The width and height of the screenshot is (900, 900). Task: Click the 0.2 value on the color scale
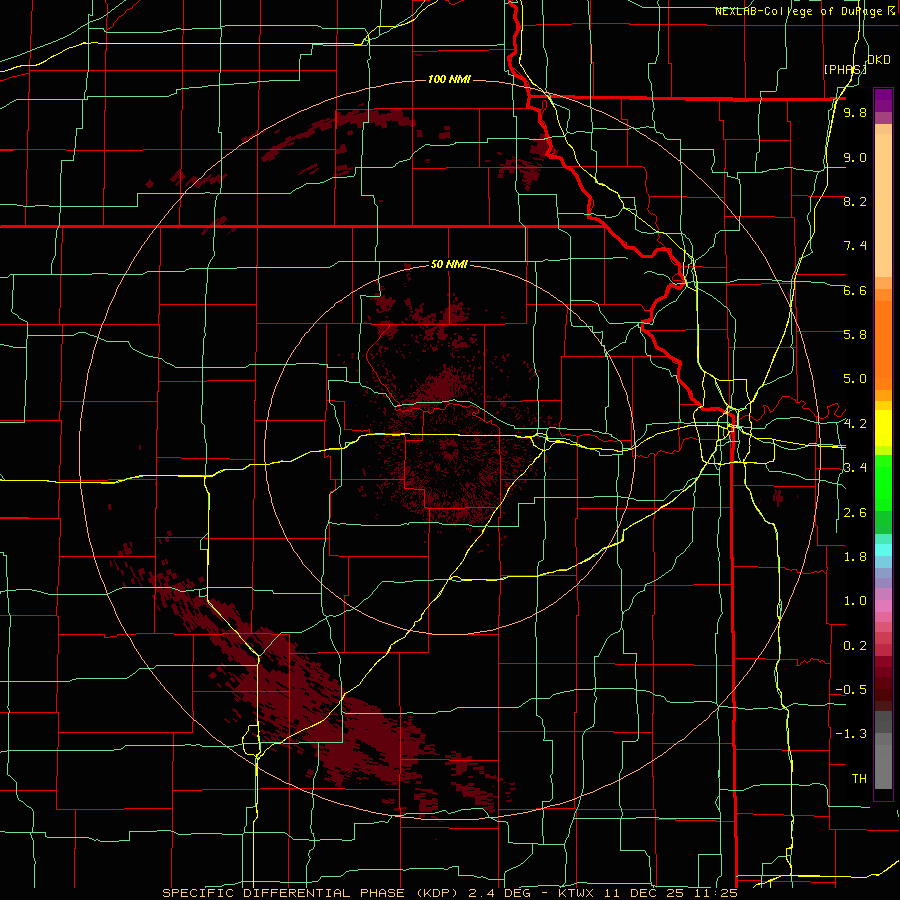pos(855,646)
